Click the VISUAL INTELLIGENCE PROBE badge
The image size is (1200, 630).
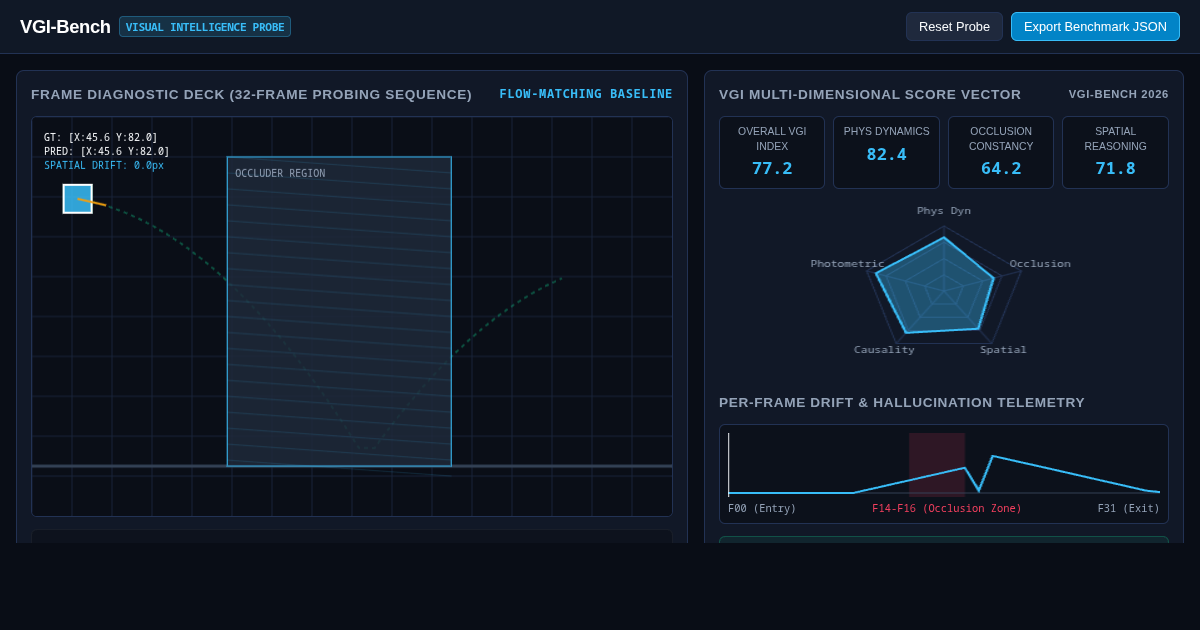[x=205, y=27]
